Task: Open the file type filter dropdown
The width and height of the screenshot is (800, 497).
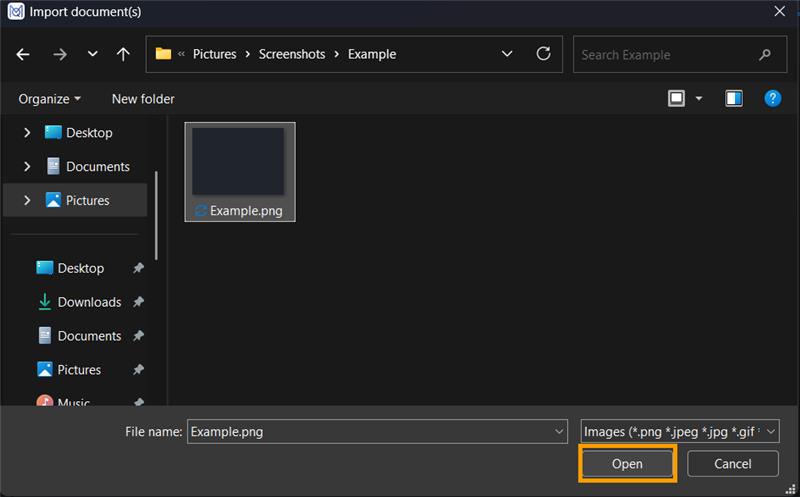Action: coord(680,431)
